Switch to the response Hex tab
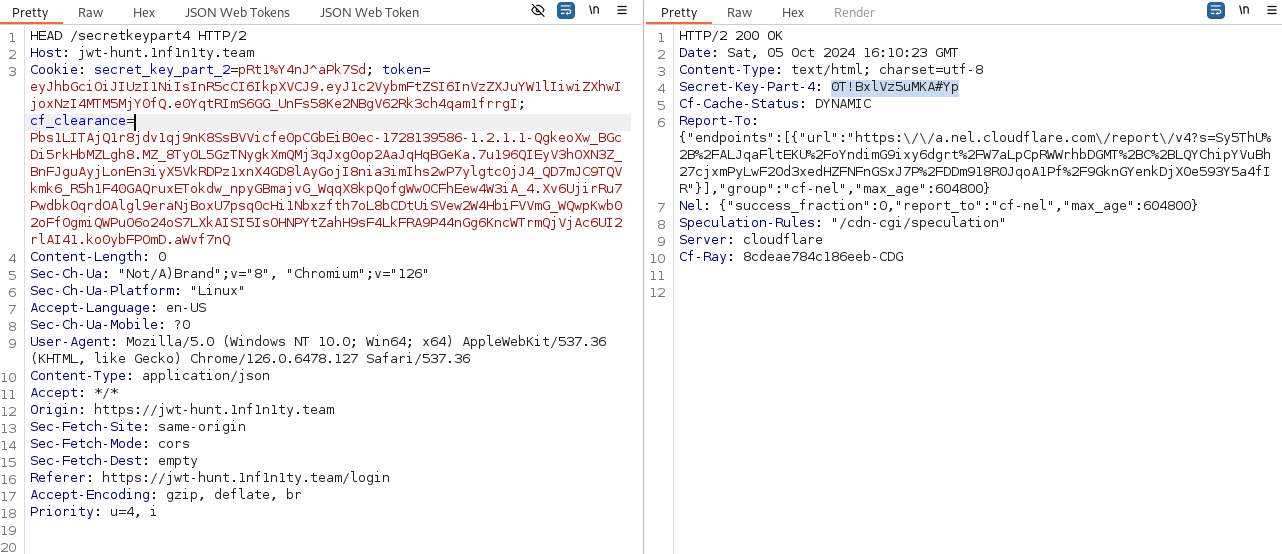The height and width of the screenshot is (554, 1282). tap(793, 13)
